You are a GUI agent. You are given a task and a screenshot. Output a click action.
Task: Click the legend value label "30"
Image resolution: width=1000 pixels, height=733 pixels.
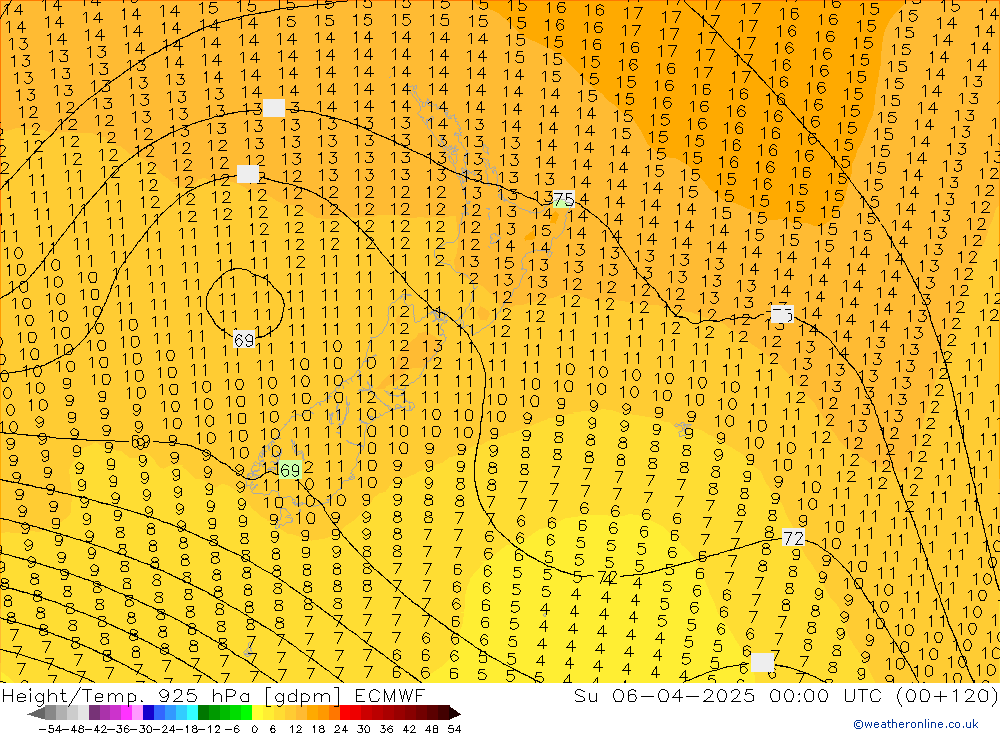pyautogui.click(x=364, y=729)
